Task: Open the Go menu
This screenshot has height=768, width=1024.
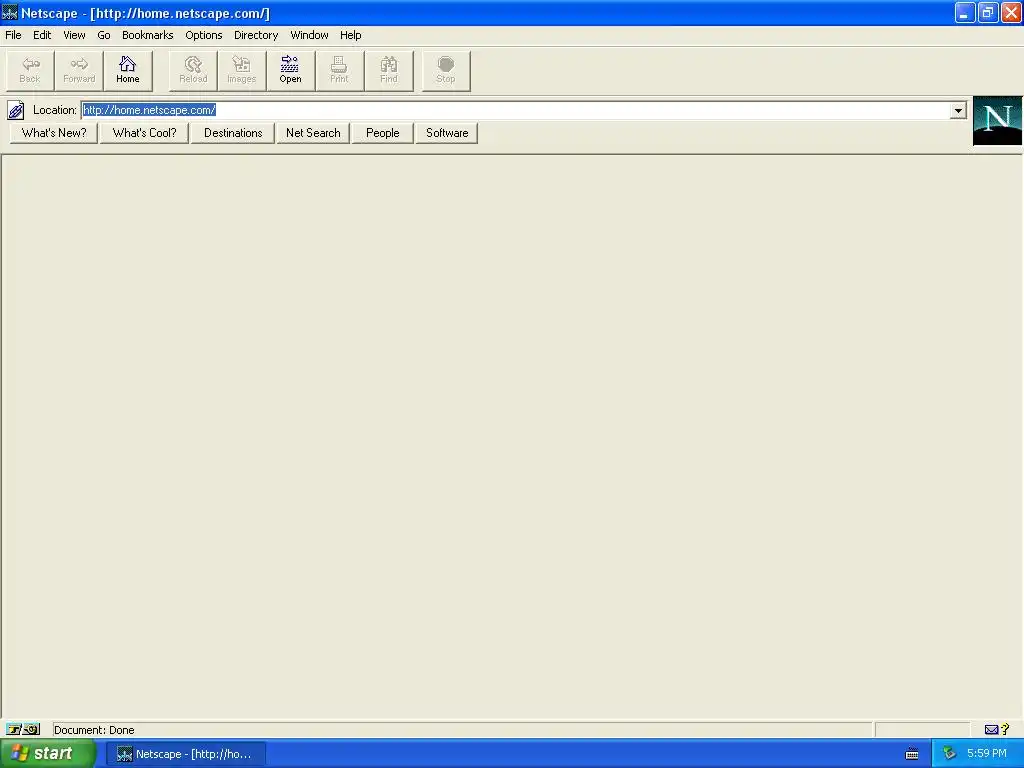Action: (x=104, y=35)
